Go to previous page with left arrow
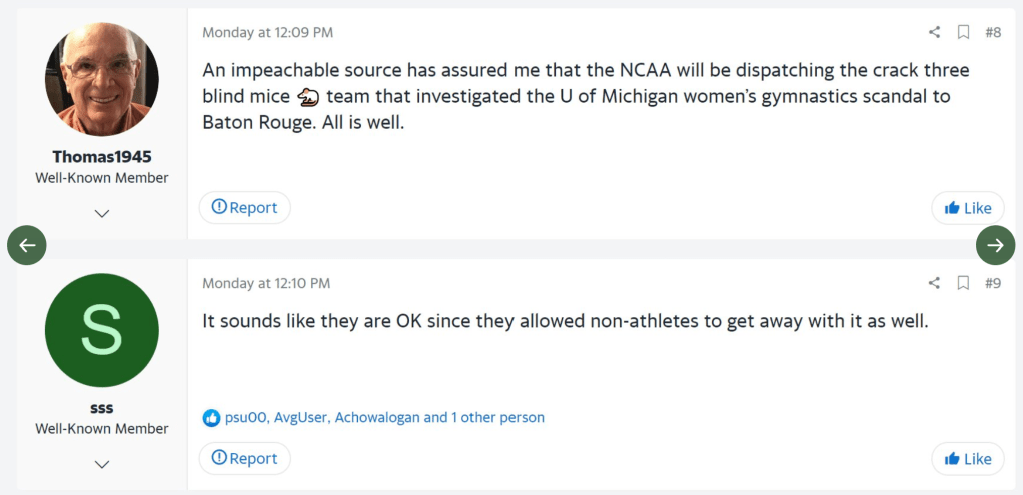The height and width of the screenshot is (495, 1023). click(27, 245)
